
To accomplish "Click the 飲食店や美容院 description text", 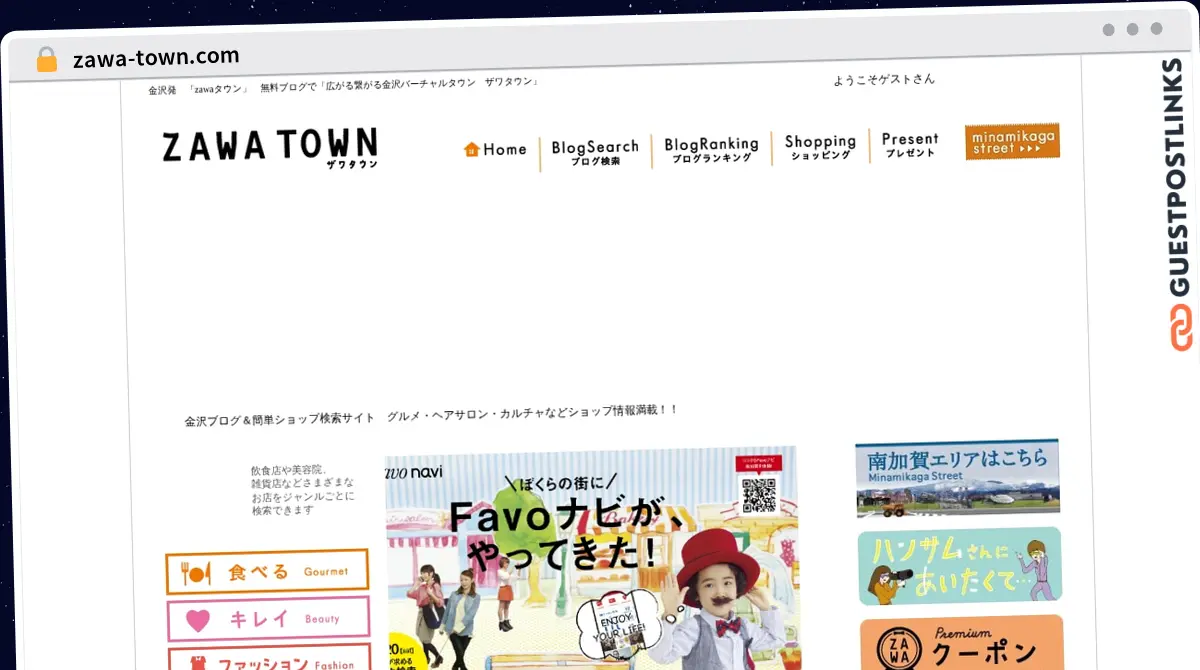I will click(x=302, y=489).
